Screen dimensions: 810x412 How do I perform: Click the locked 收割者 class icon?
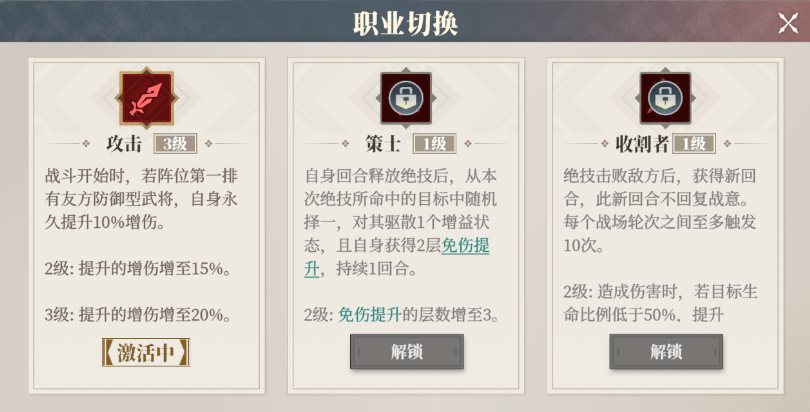pyautogui.click(x=666, y=97)
